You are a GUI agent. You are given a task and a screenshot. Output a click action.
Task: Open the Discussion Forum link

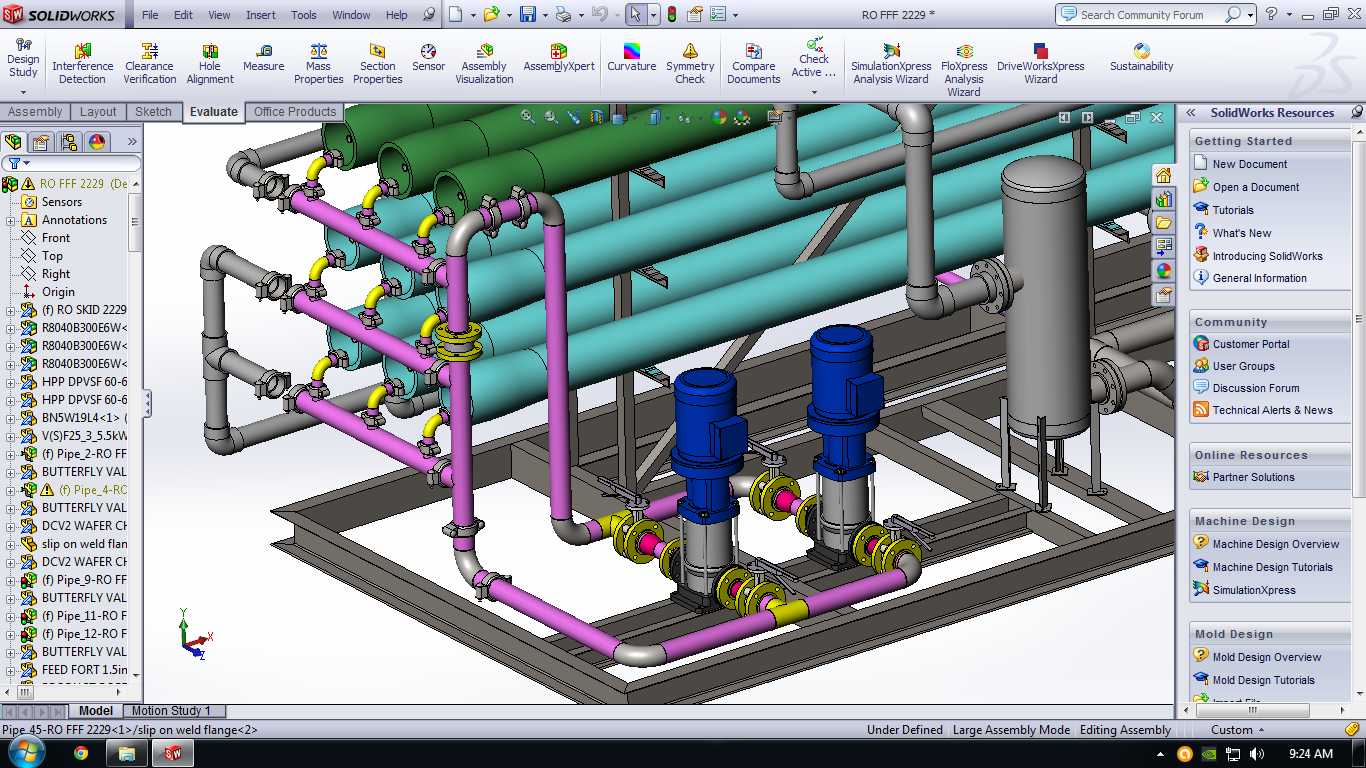pyautogui.click(x=1256, y=388)
